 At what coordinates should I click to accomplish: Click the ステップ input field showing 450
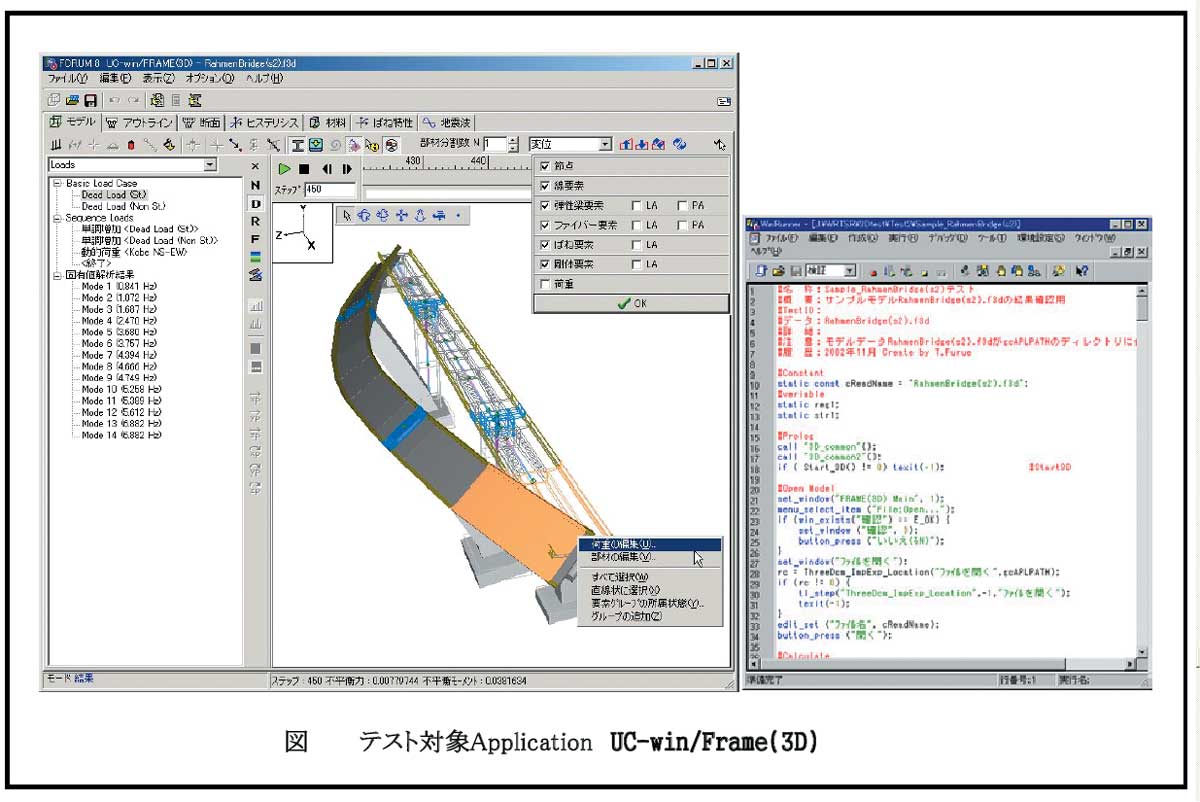coord(329,189)
